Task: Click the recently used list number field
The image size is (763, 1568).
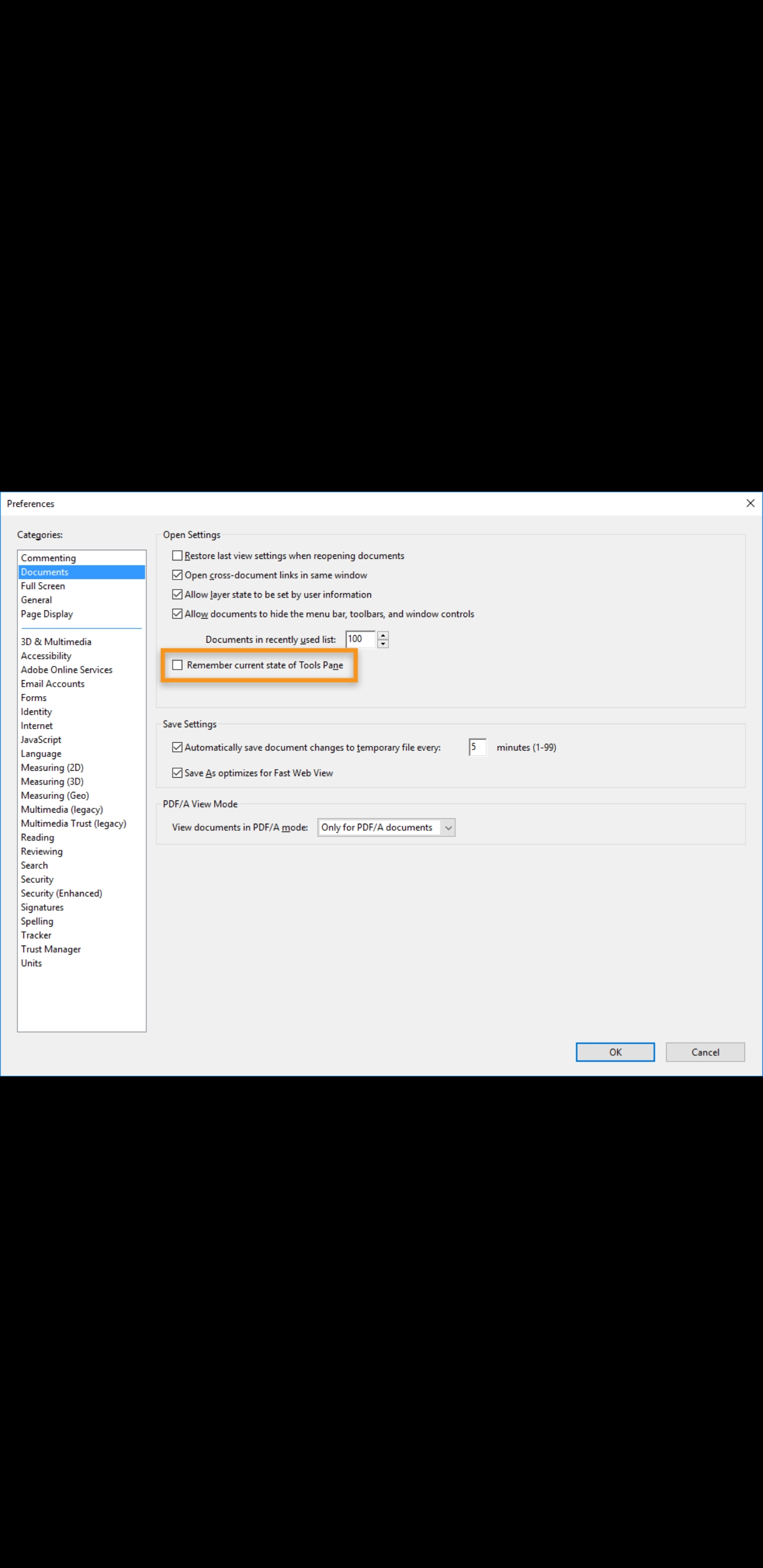Action: pyautogui.click(x=360, y=639)
